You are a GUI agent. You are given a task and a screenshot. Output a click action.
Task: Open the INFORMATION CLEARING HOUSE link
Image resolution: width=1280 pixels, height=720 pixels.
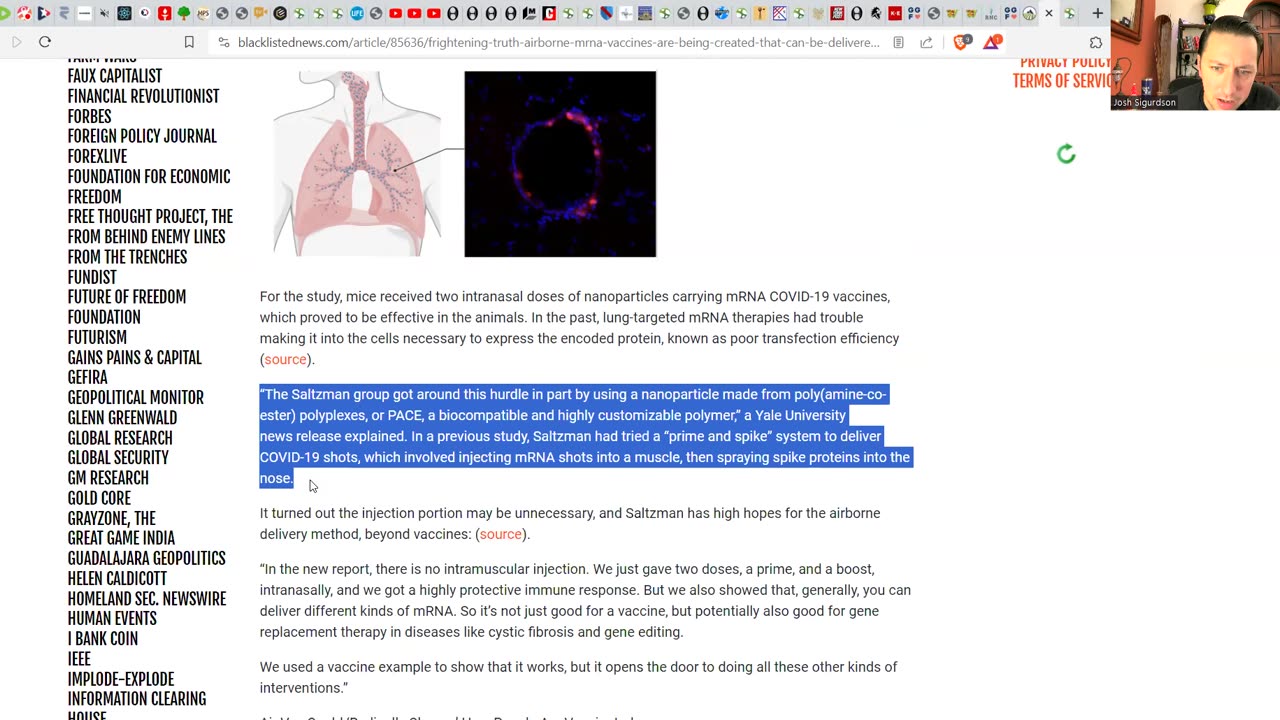click(136, 707)
